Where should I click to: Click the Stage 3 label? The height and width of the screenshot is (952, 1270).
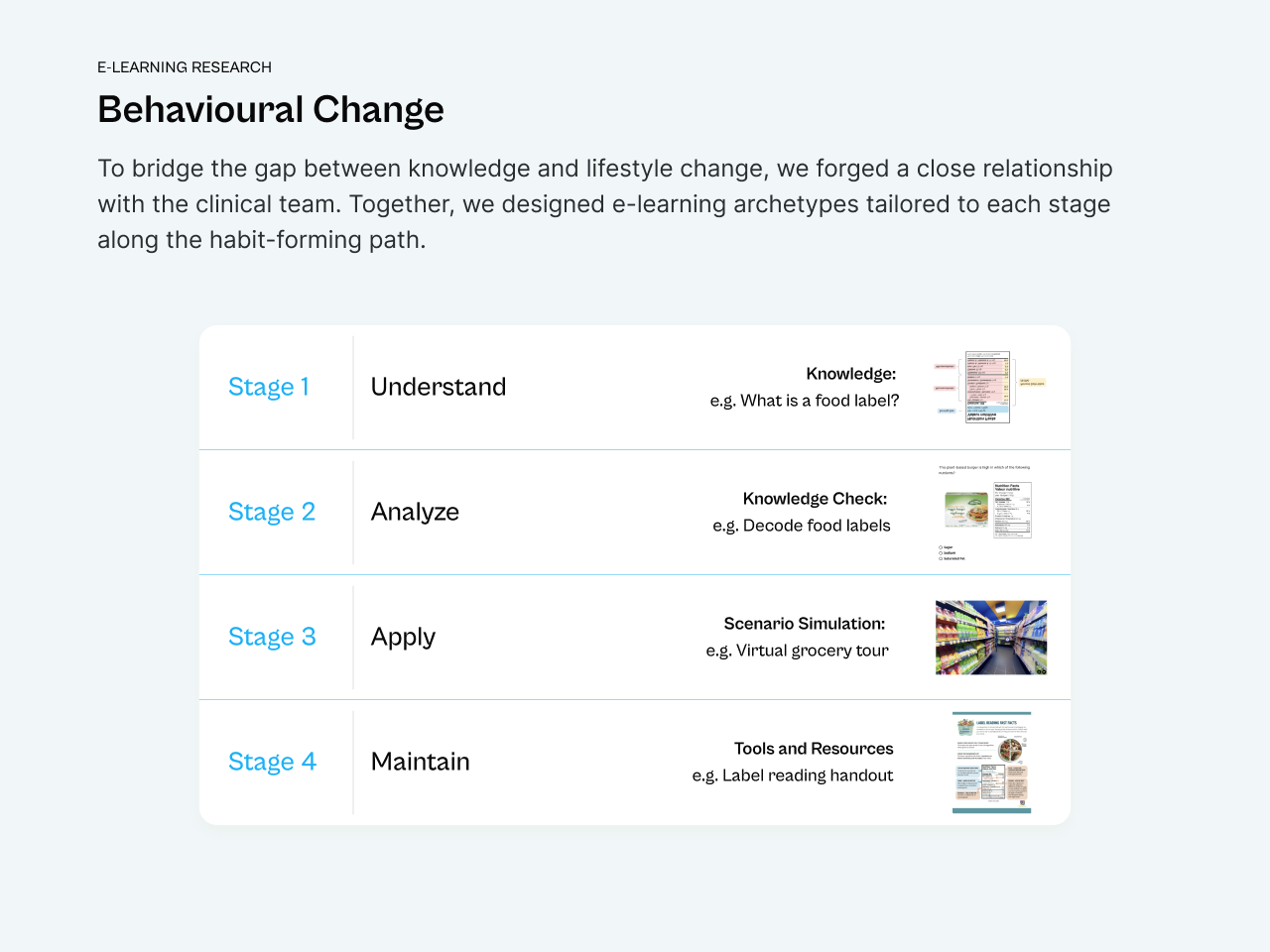[272, 637]
